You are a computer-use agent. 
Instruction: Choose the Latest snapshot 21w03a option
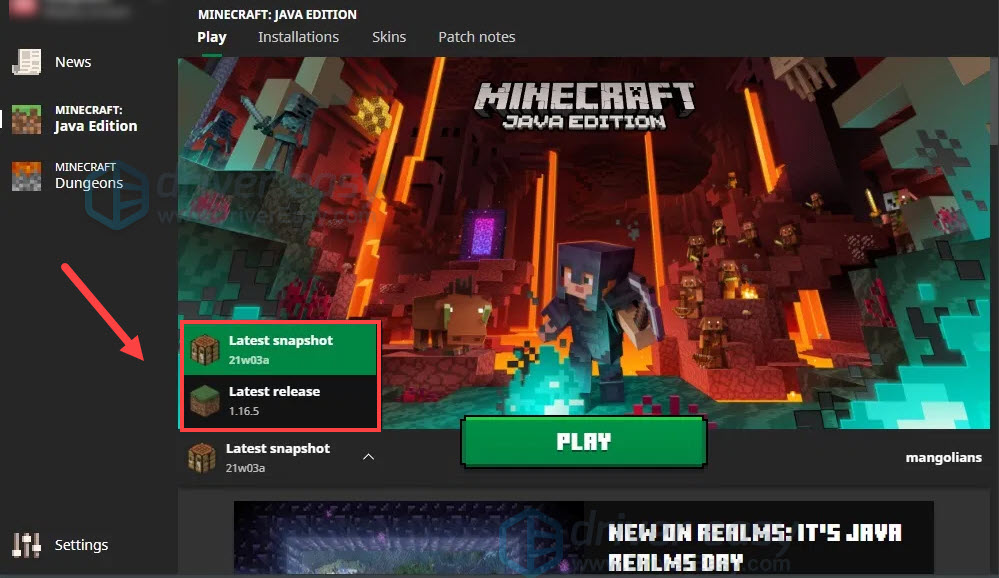click(x=280, y=348)
